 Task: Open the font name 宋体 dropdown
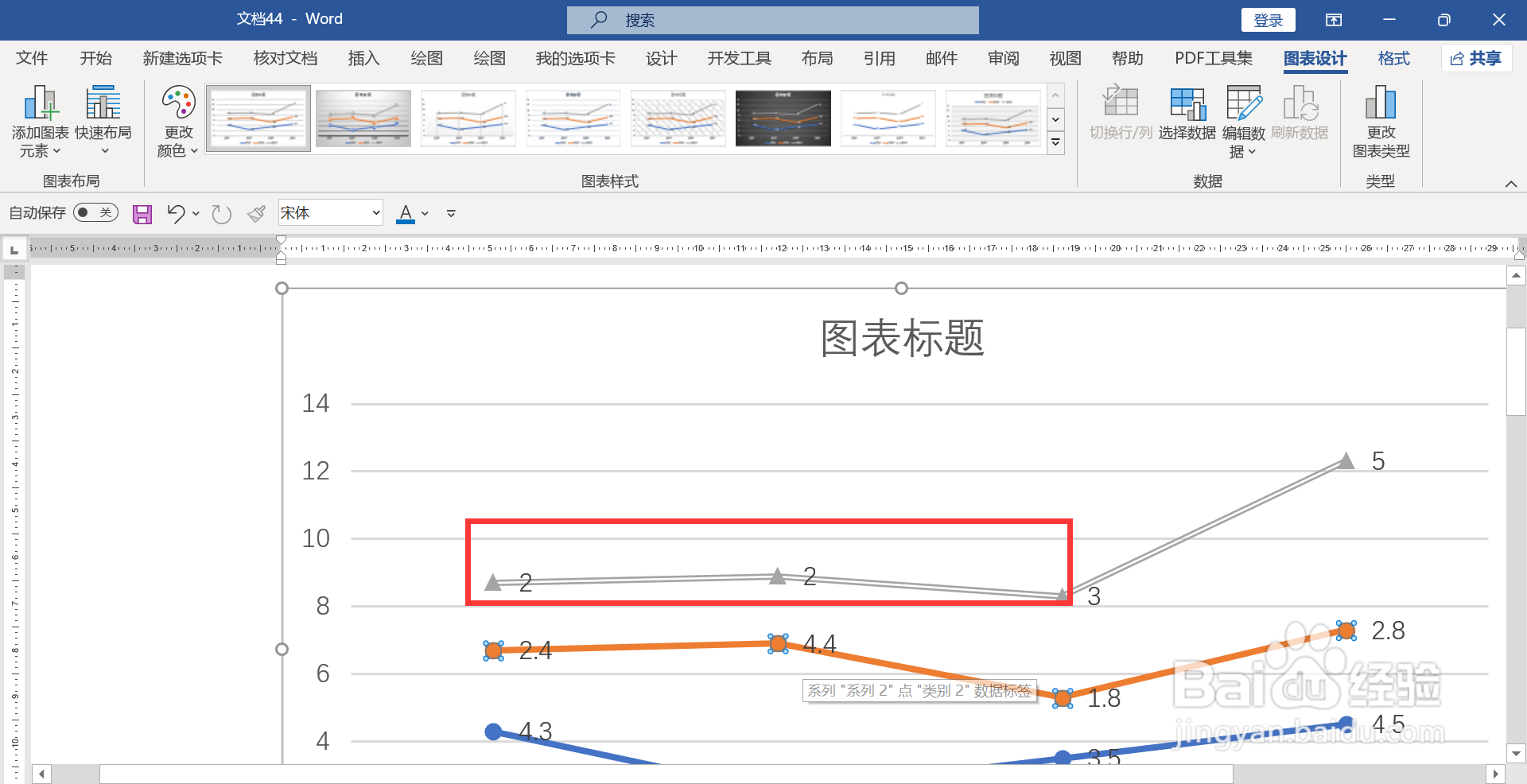pyautogui.click(x=376, y=213)
